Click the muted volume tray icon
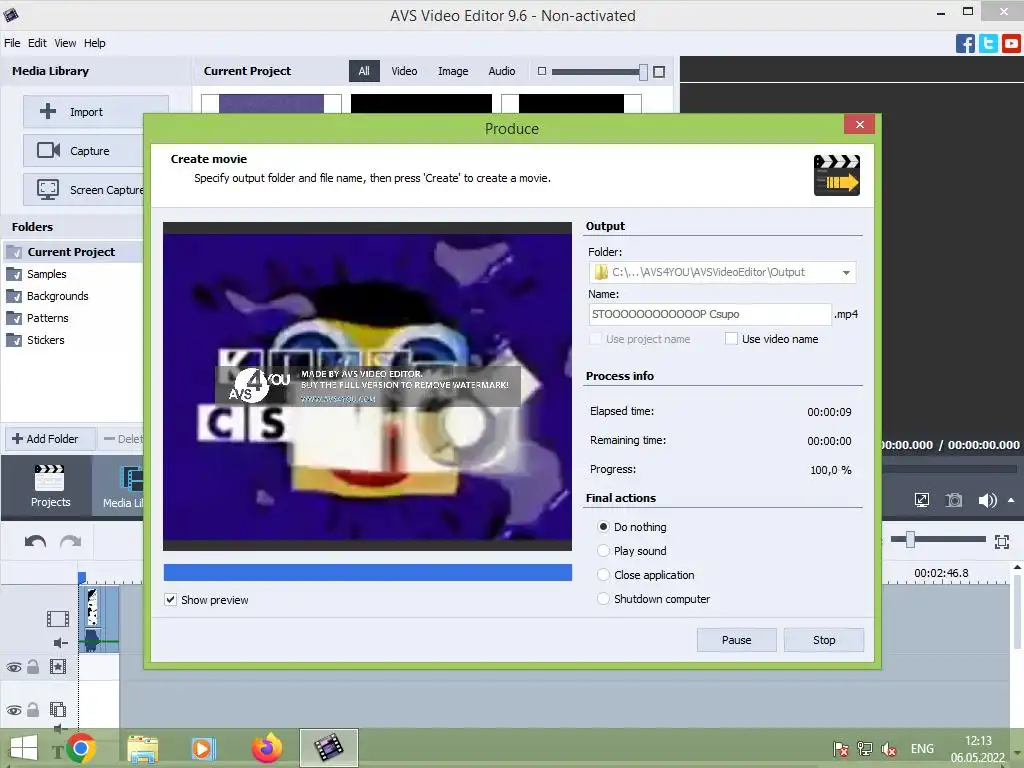This screenshot has height=768, width=1024. (889, 749)
